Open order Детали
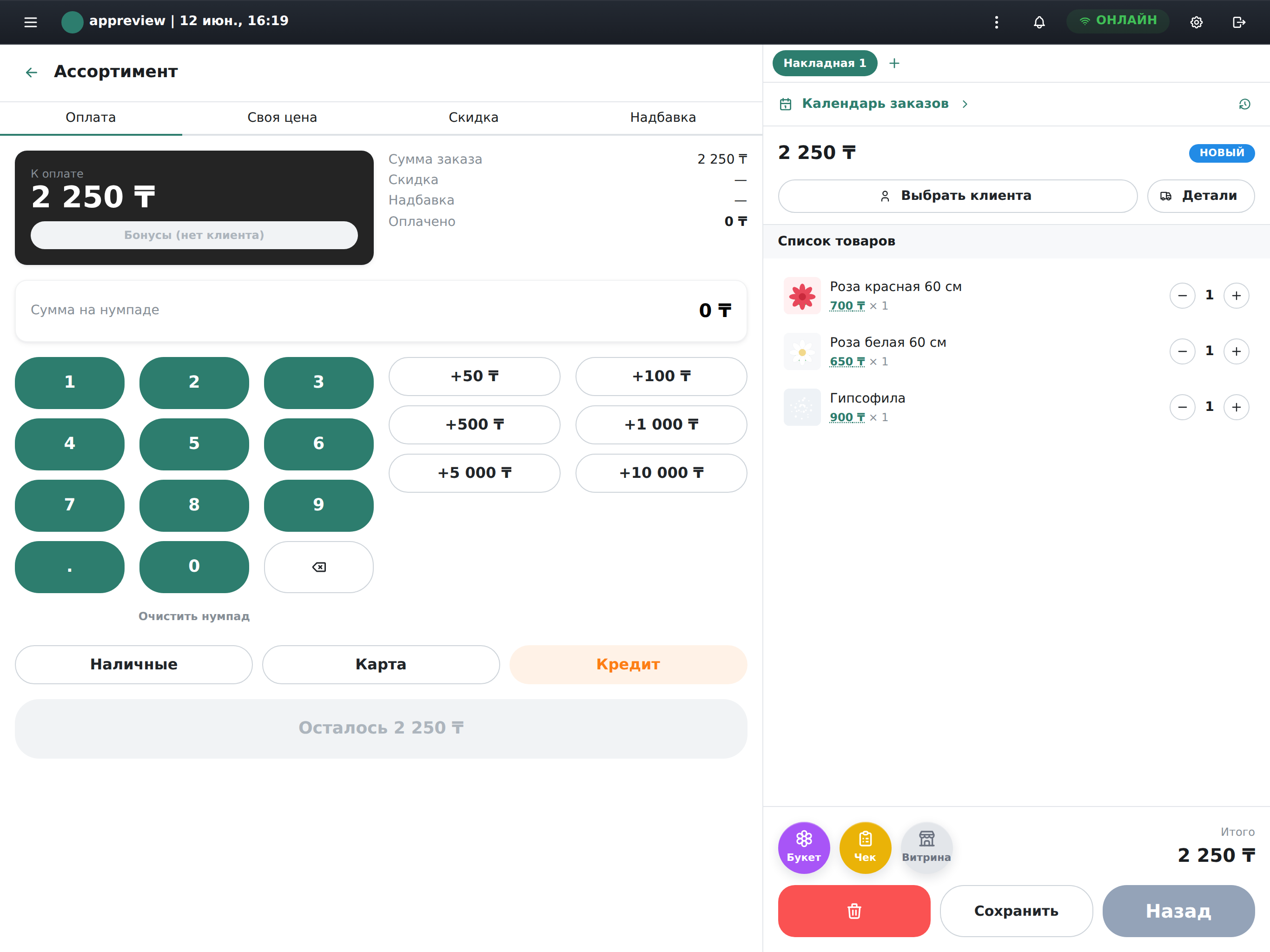1270x952 pixels. coord(1201,196)
